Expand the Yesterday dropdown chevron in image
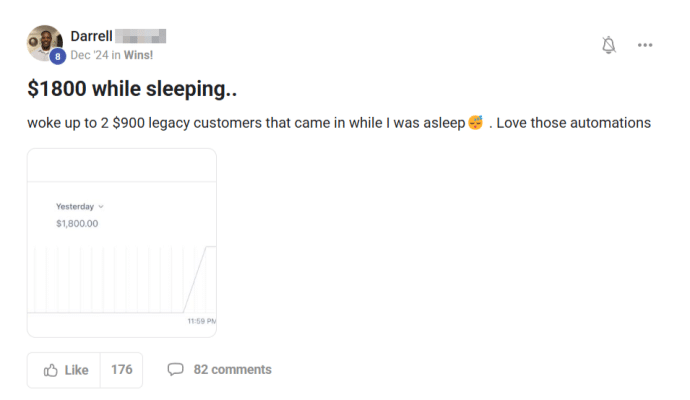 tap(101, 206)
